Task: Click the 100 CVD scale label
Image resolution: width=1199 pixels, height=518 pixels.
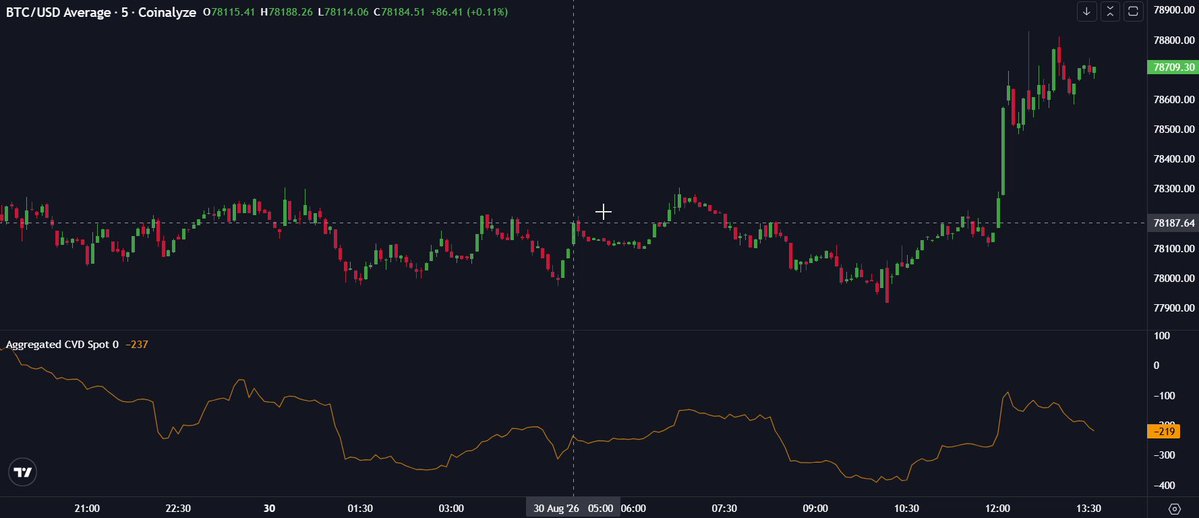Action: click(1162, 336)
